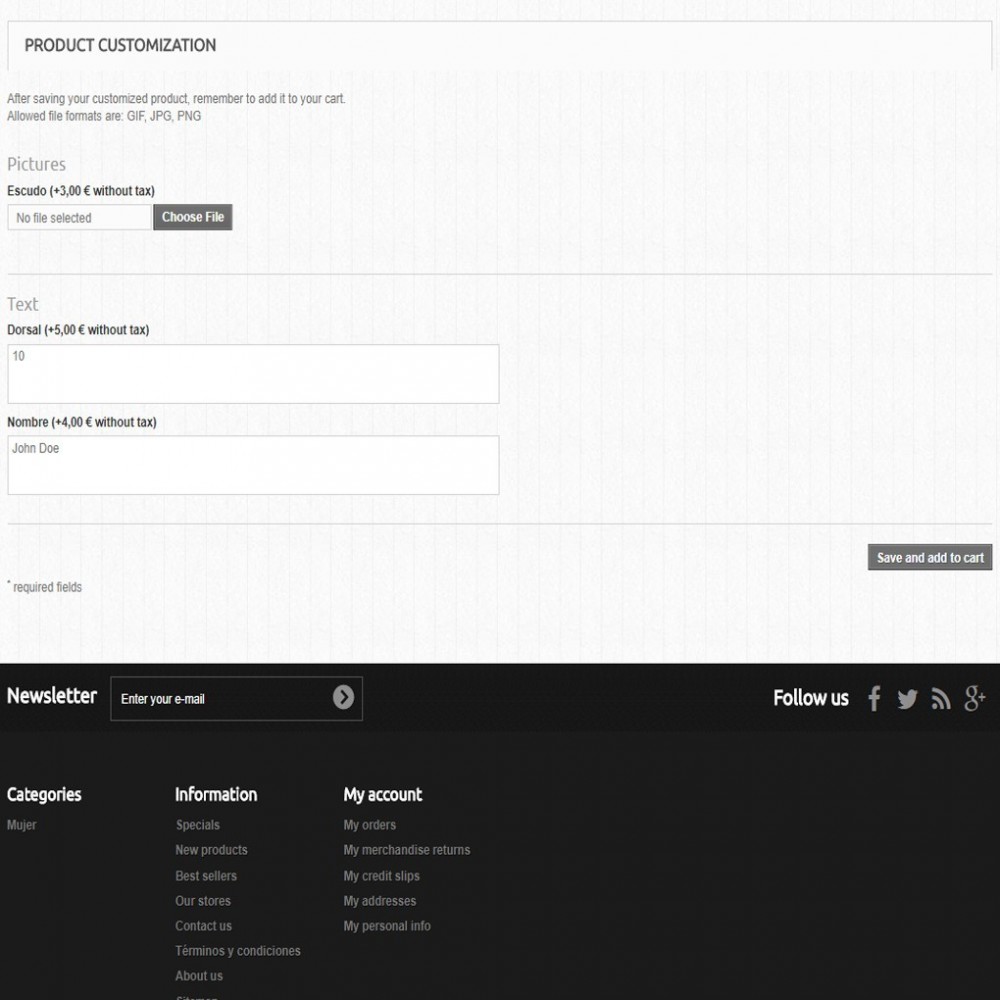The image size is (1000, 1000).
Task: Follow the store on Facebook
Action: tap(874, 699)
